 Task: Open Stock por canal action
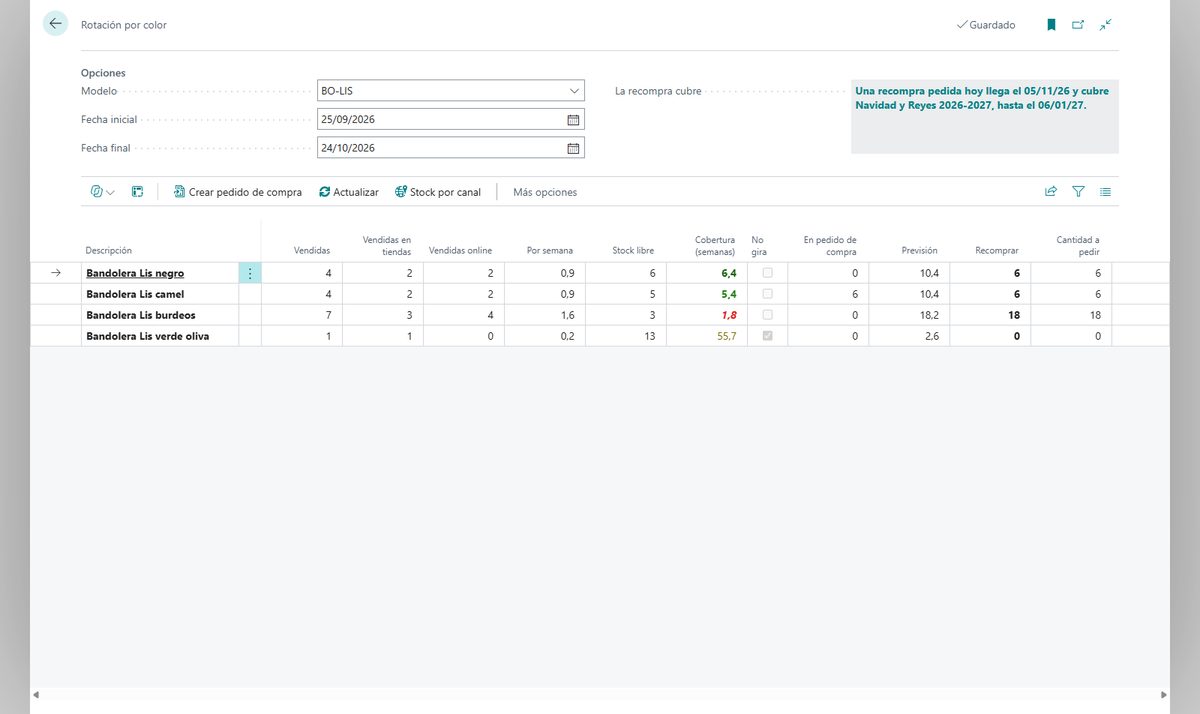[x=438, y=192]
